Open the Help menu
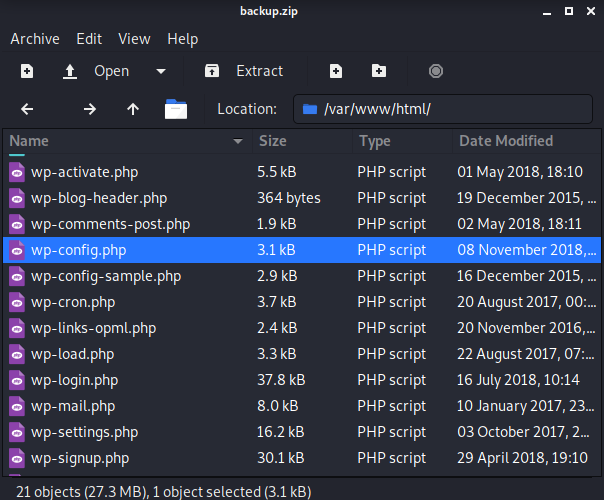 pyautogui.click(x=183, y=39)
